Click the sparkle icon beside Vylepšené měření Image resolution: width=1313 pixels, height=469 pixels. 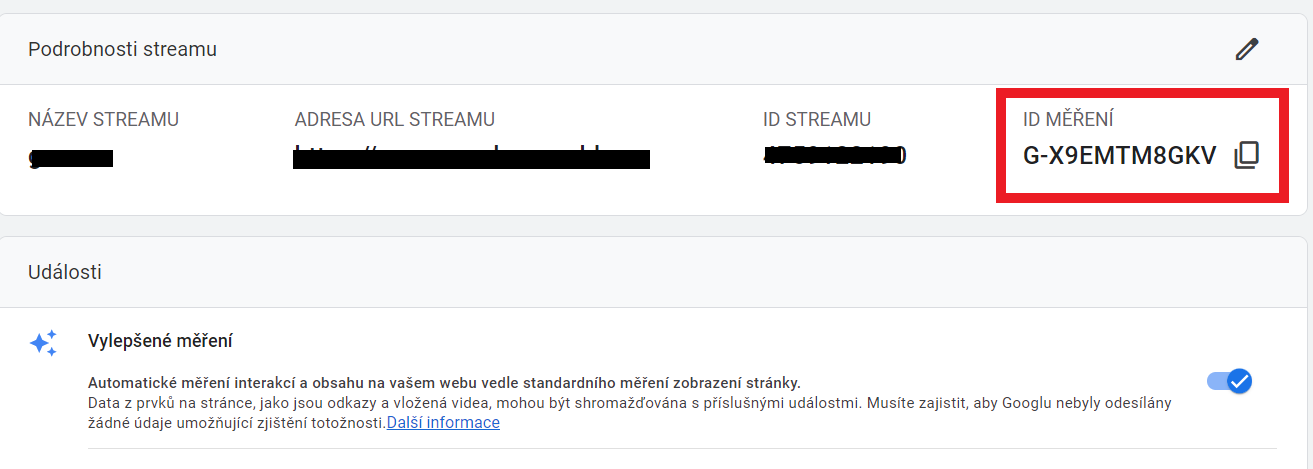(x=43, y=343)
